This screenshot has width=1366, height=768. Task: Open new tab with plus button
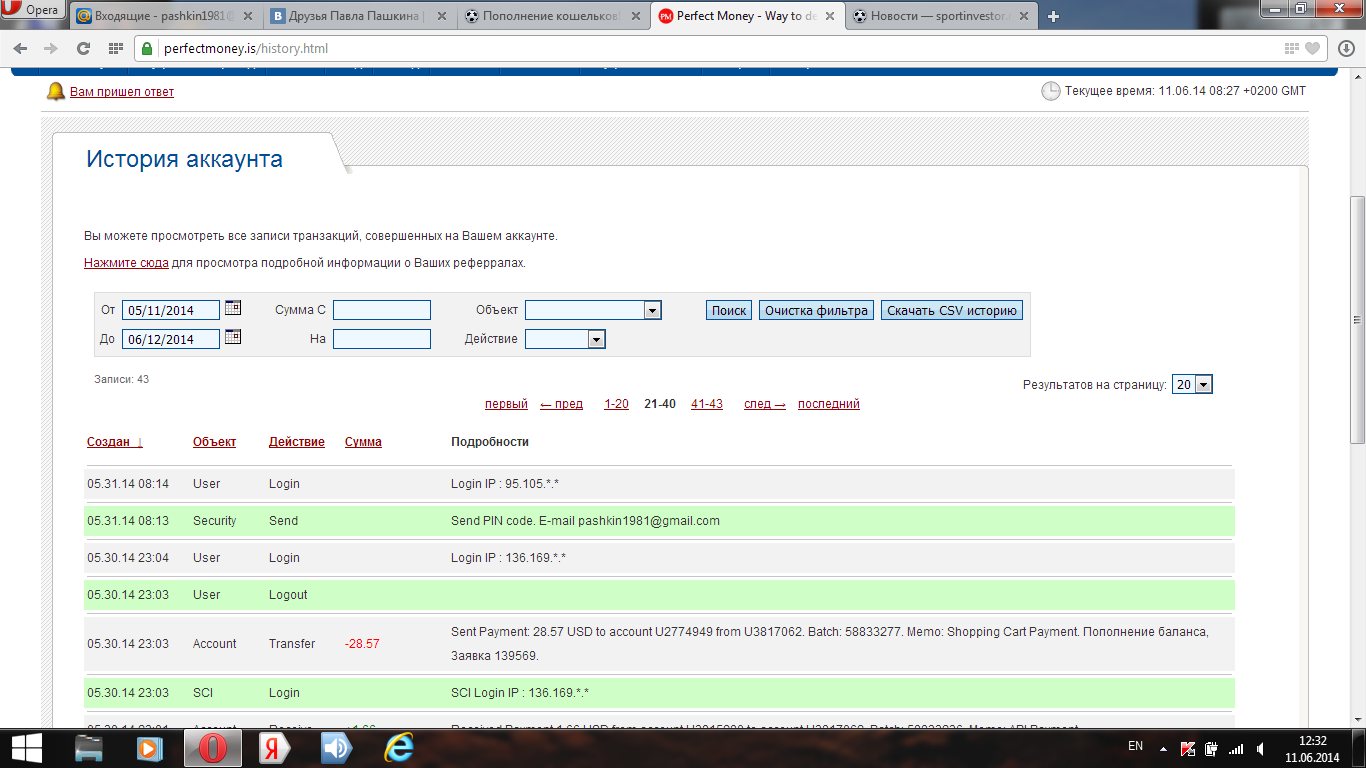[1053, 16]
